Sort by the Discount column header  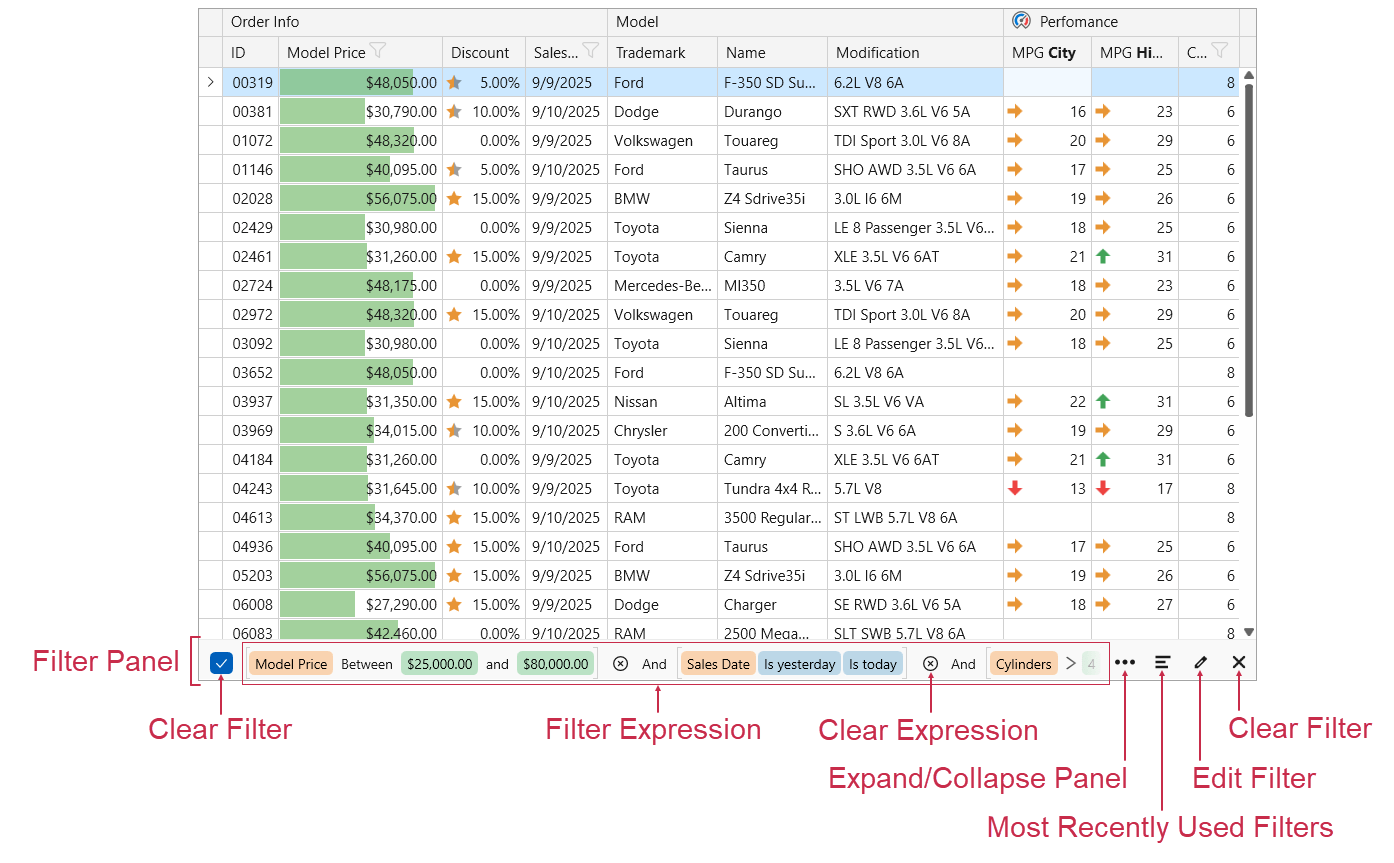click(484, 52)
